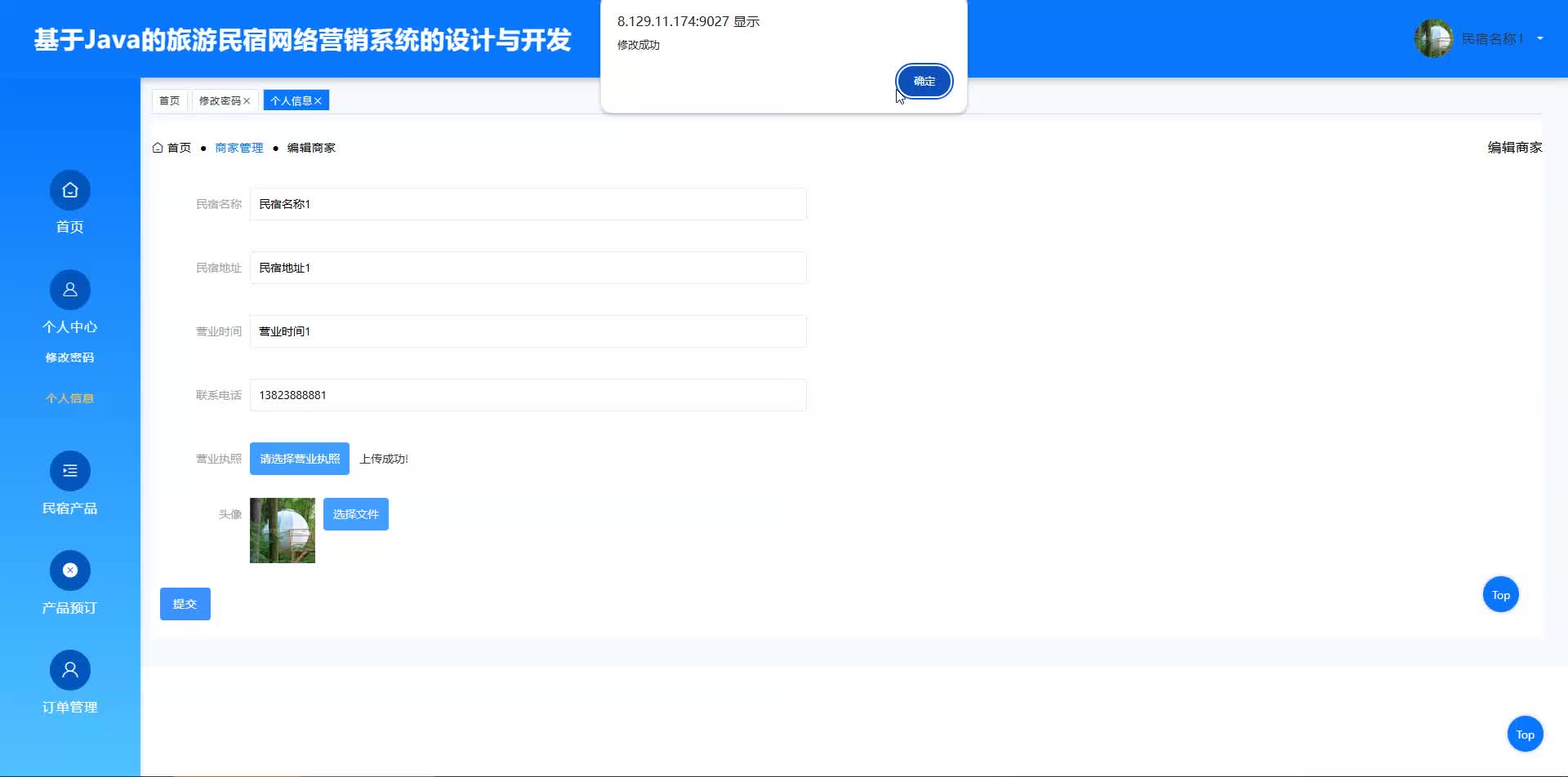Click the 民宿产品 list icon
Viewport: 1568px width, 777px height.
69,471
